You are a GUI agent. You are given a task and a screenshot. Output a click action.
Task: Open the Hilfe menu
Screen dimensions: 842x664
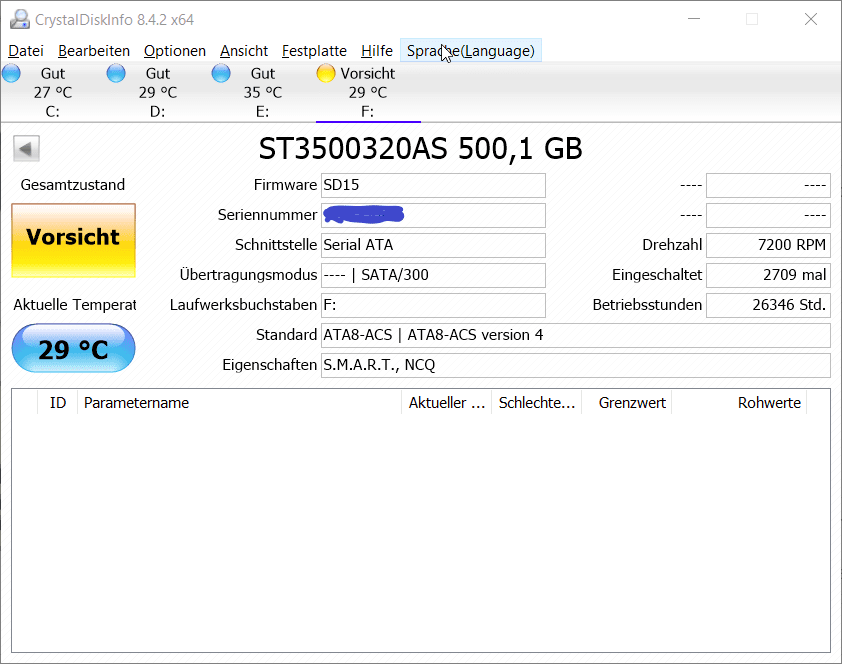click(x=376, y=51)
